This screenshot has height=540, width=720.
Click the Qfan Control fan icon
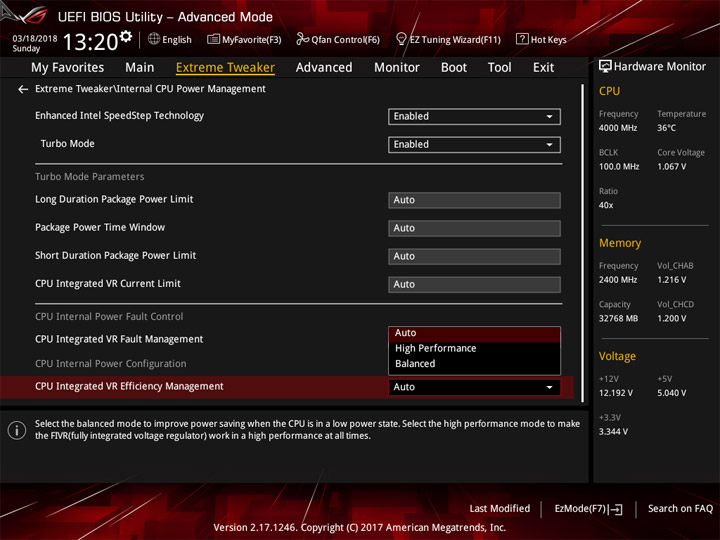(302, 39)
